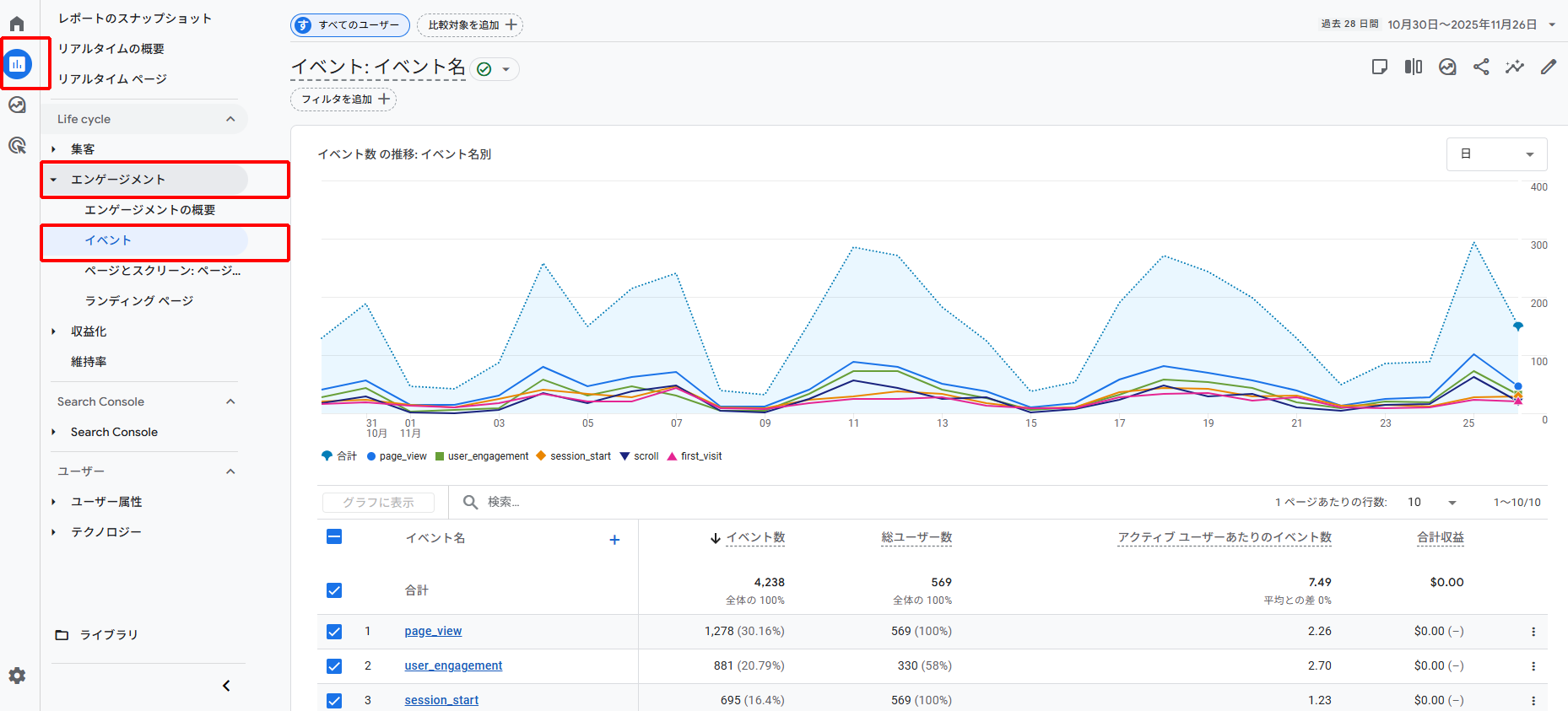Image resolution: width=1568 pixels, height=711 pixels.
Task: Click the page_view legend marker
Action: [x=371, y=456]
